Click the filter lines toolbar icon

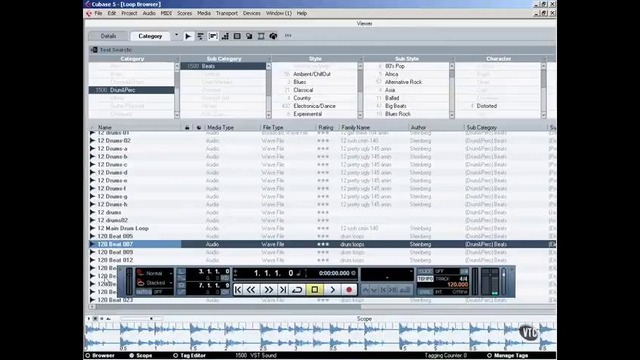tap(200, 36)
